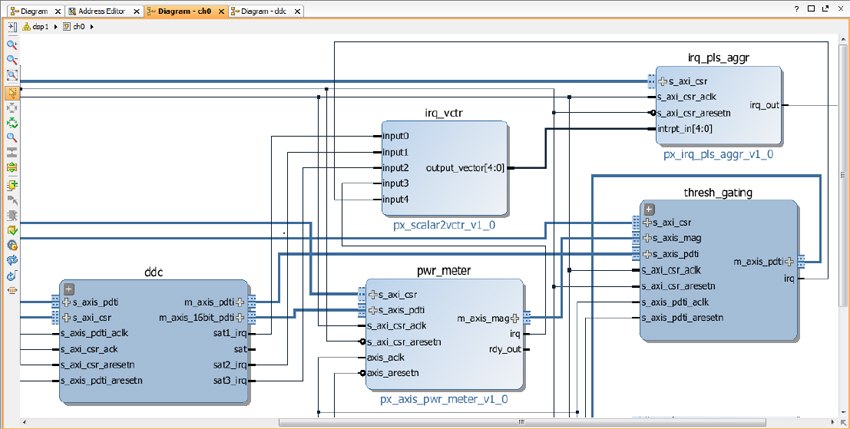
Task: Click the Validate Design checkmark icon
Action: pos(12,230)
